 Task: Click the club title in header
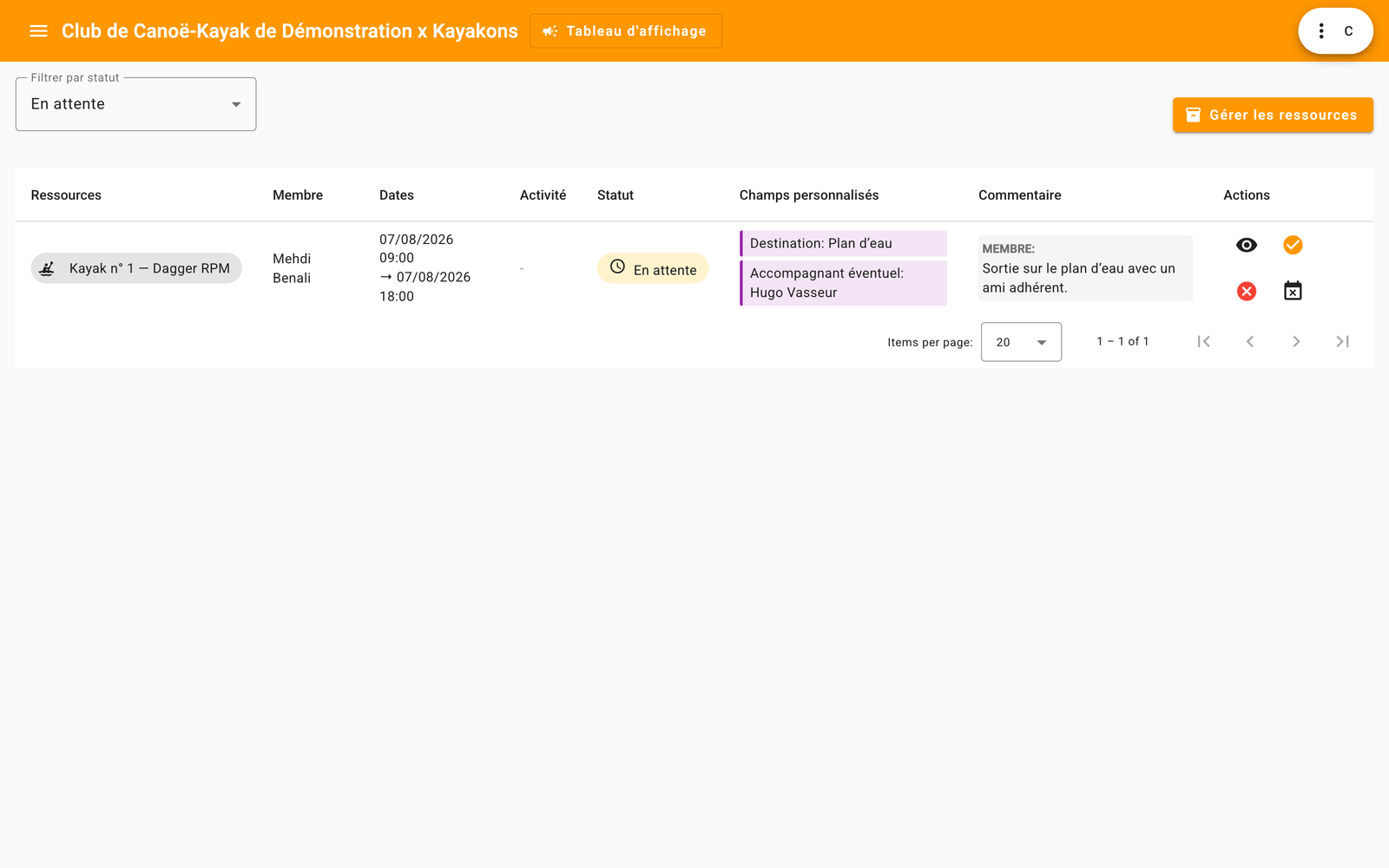coord(290,31)
